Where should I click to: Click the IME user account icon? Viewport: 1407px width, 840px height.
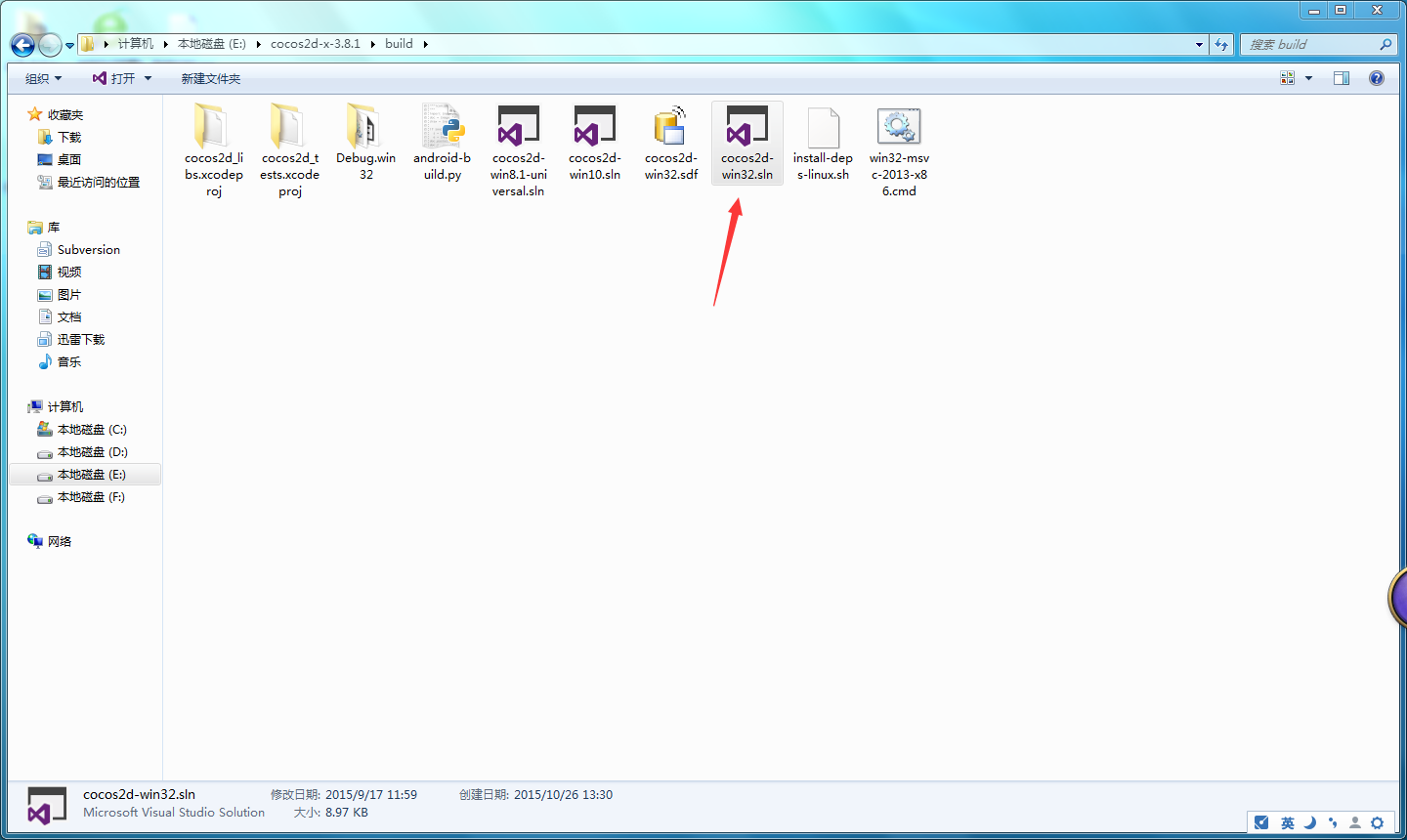[1354, 822]
